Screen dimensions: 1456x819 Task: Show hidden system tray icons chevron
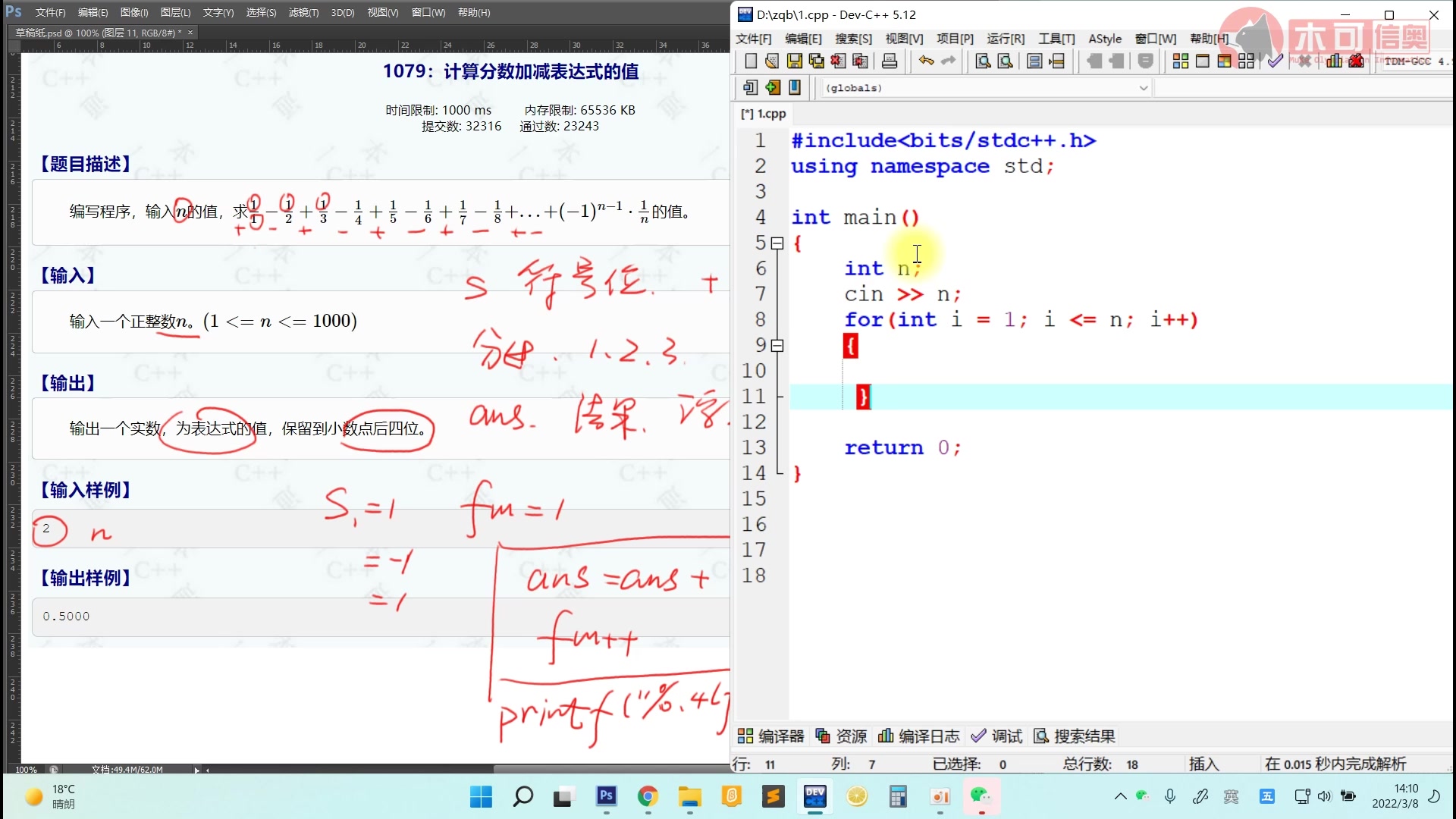(x=1120, y=796)
